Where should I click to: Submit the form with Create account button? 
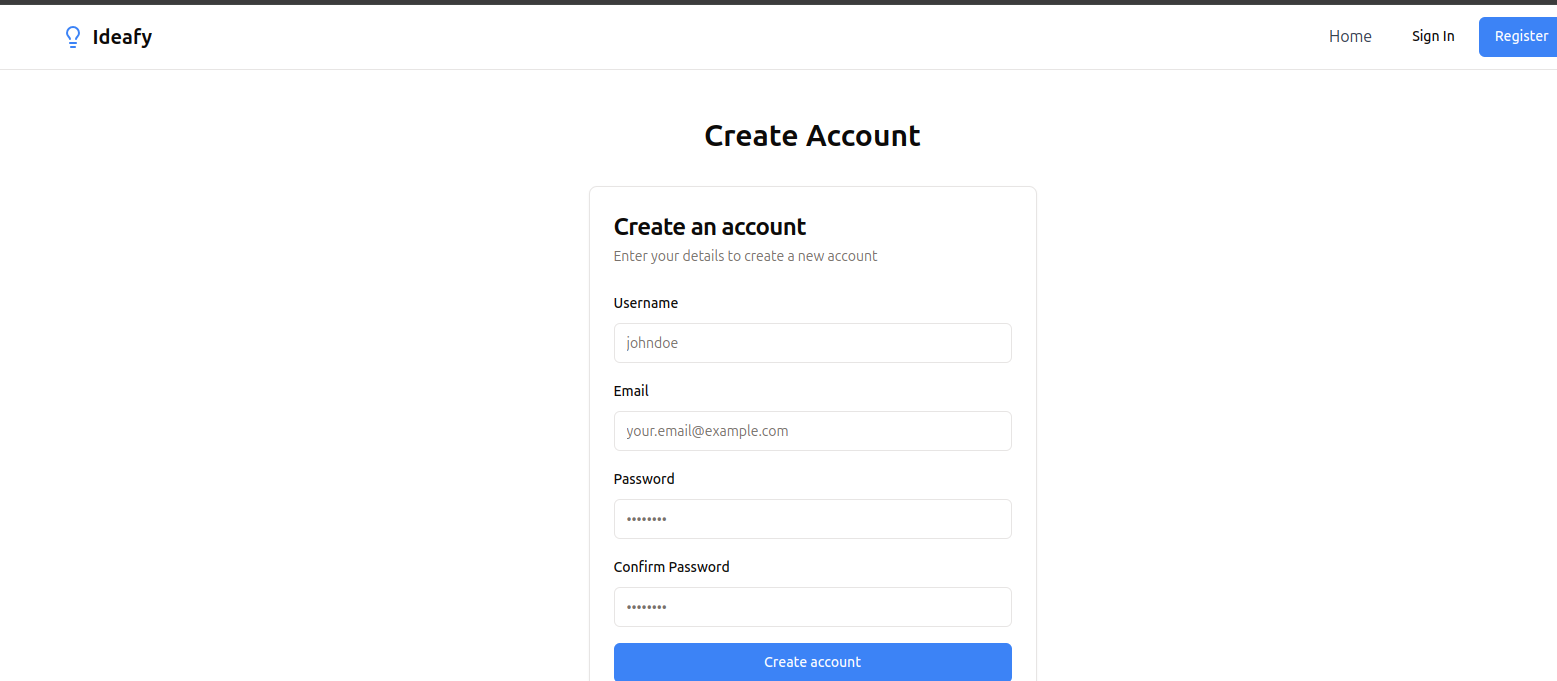click(x=812, y=662)
